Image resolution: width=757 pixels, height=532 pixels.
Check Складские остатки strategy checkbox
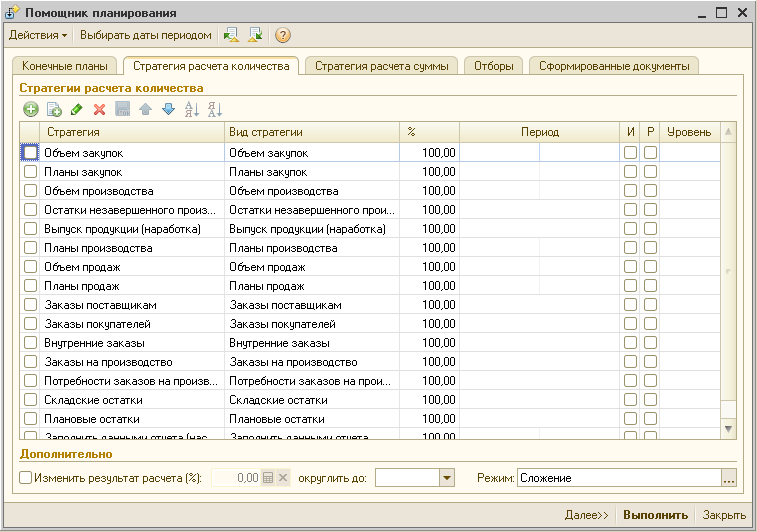tap(30, 400)
